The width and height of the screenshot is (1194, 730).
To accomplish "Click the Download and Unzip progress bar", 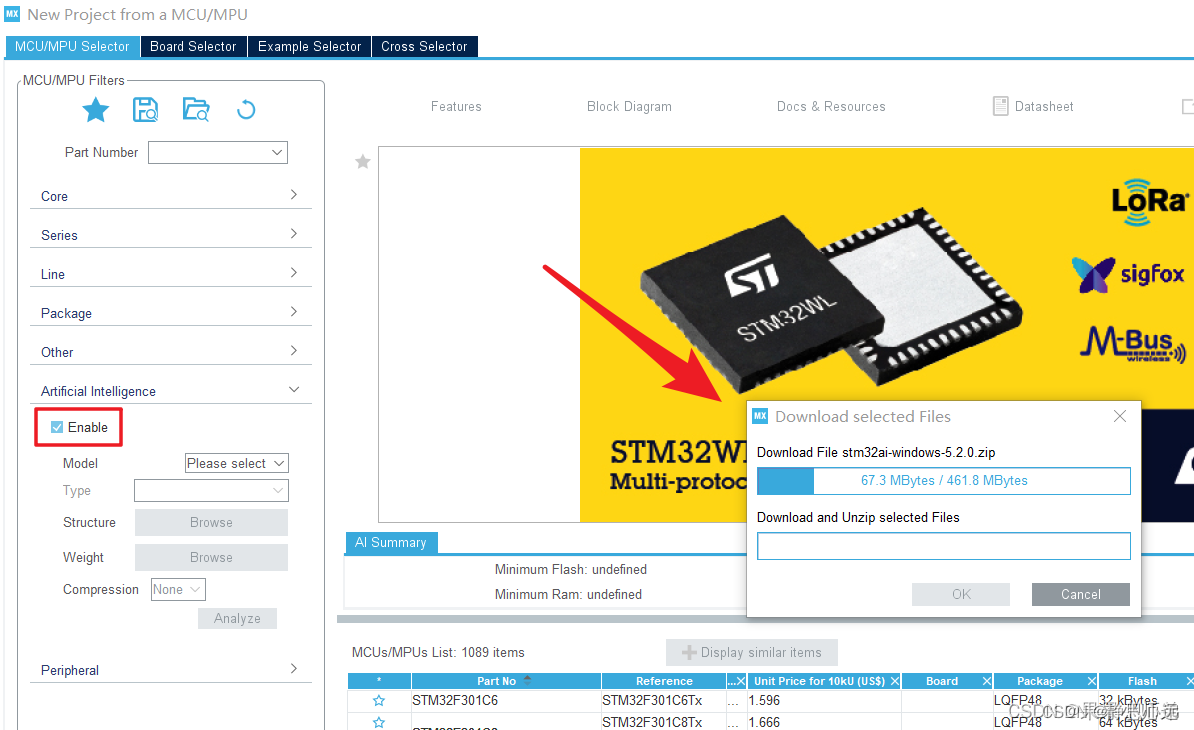I will tap(943, 546).
